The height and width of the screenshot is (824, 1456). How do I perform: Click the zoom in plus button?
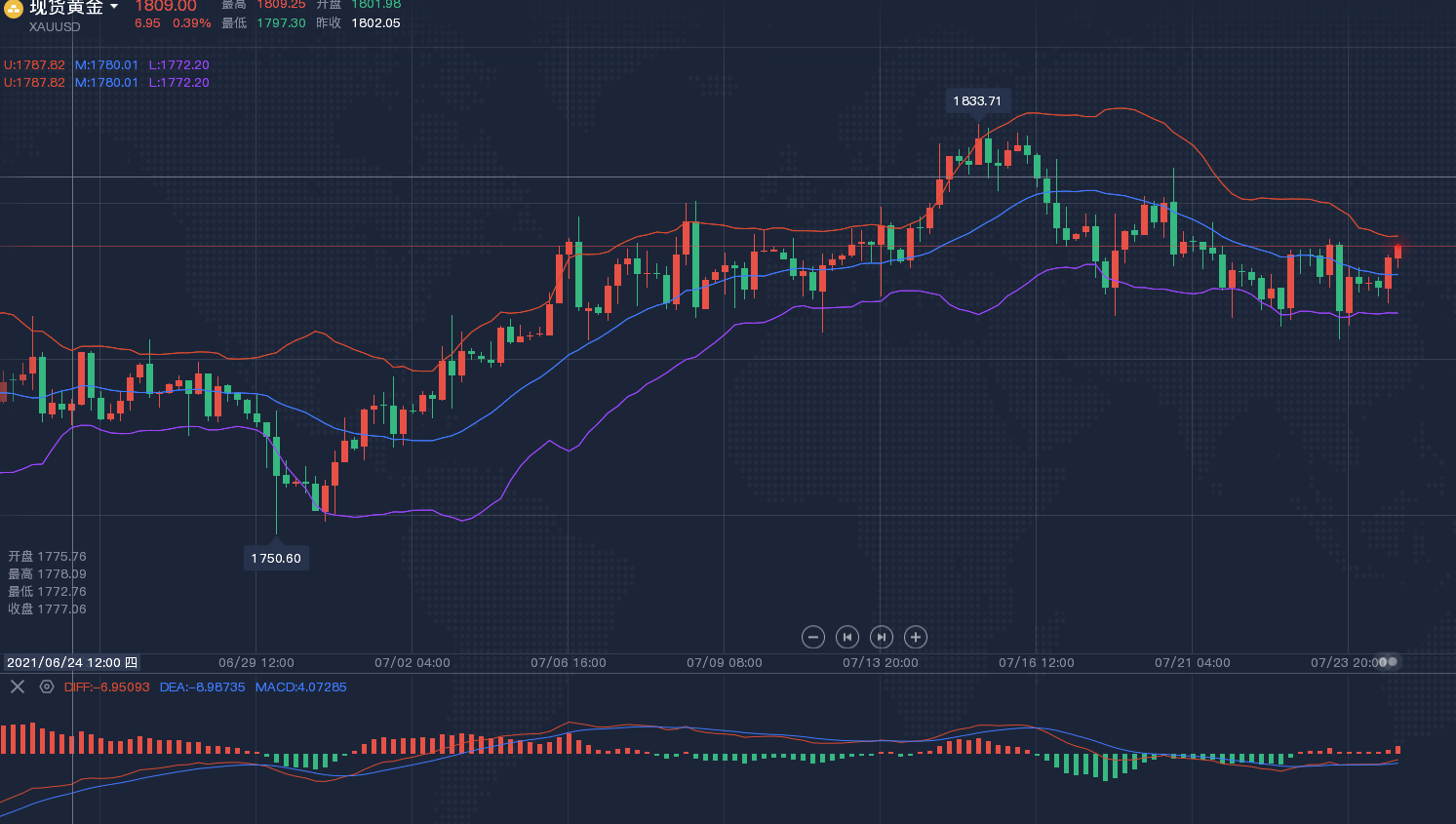coord(915,637)
